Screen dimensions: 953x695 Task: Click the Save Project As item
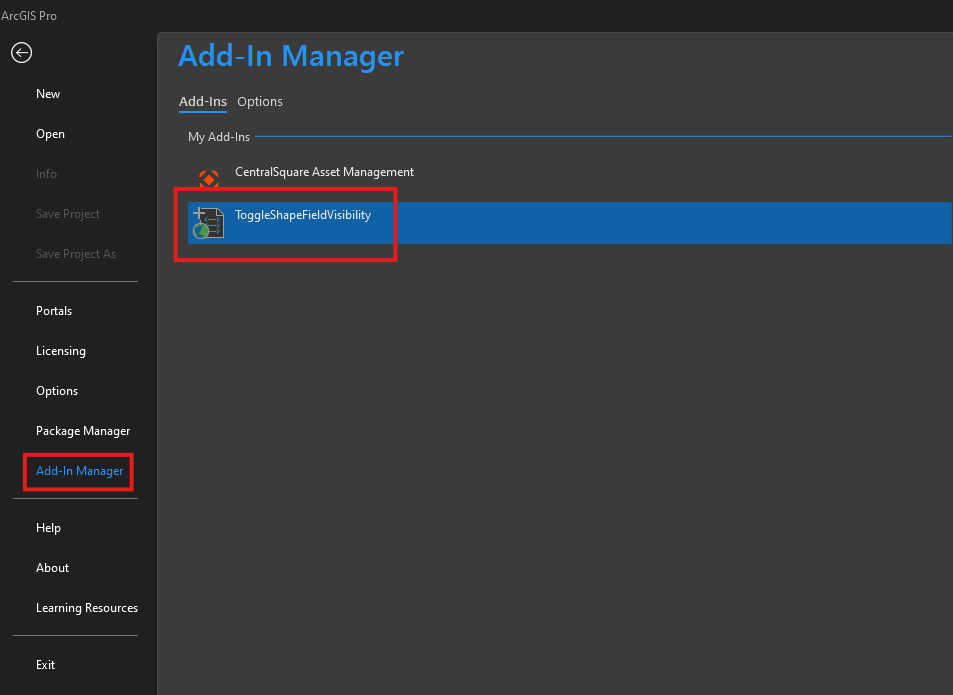76,254
